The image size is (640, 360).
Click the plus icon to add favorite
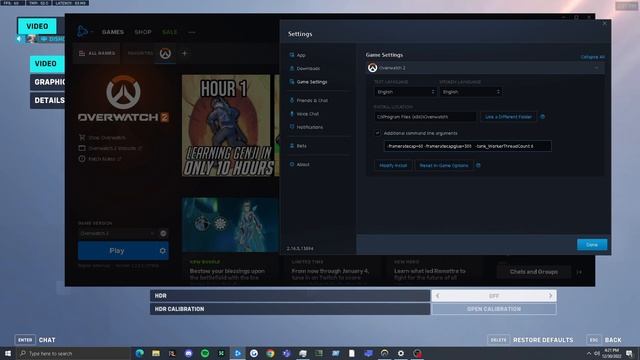184,53
